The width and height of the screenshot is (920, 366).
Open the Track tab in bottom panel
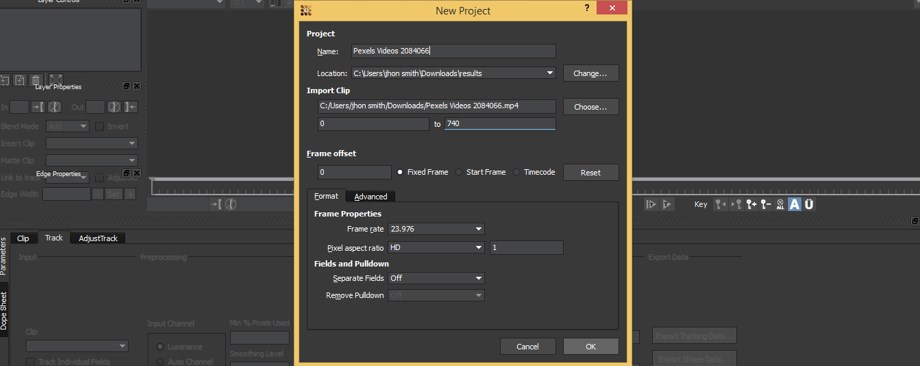click(54, 238)
